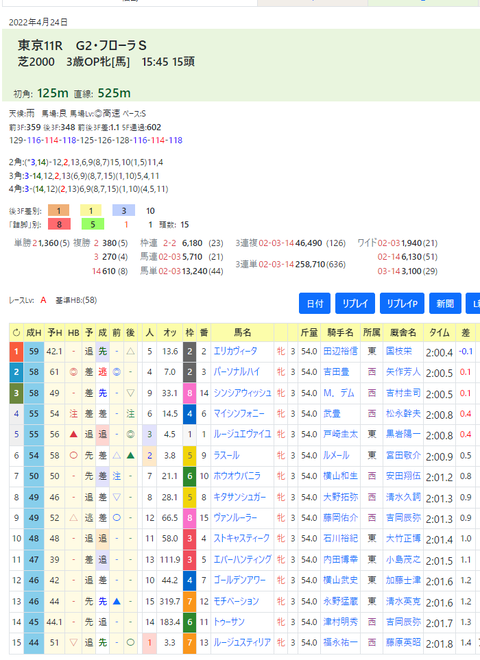Open horse ルージュエヴァイユ link
Viewport: 480px width, 660px height.
coord(242,434)
